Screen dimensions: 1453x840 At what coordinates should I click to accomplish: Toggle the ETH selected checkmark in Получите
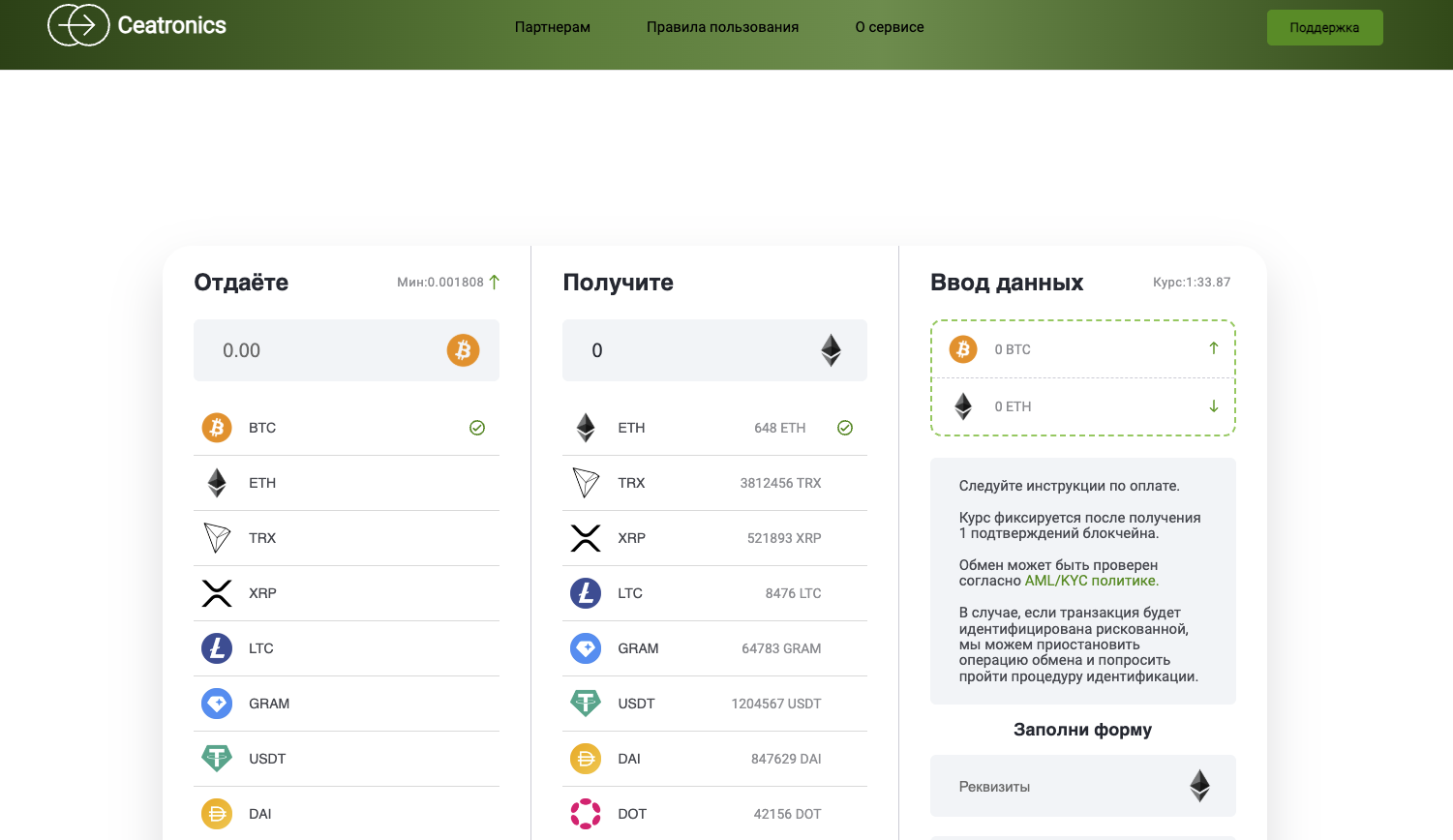pyautogui.click(x=845, y=428)
